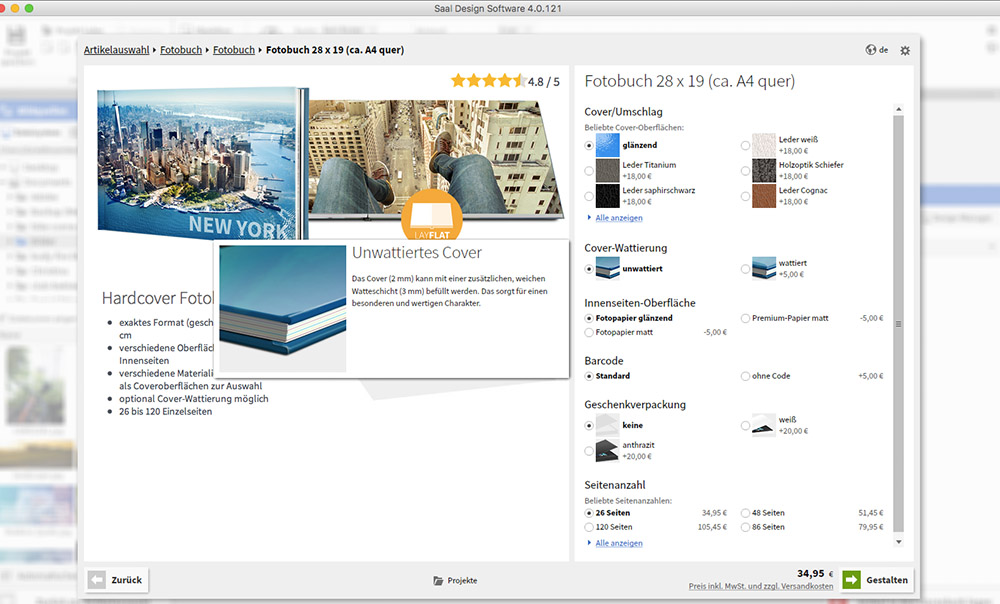Click the anthrazit gift box image

[607, 450]
